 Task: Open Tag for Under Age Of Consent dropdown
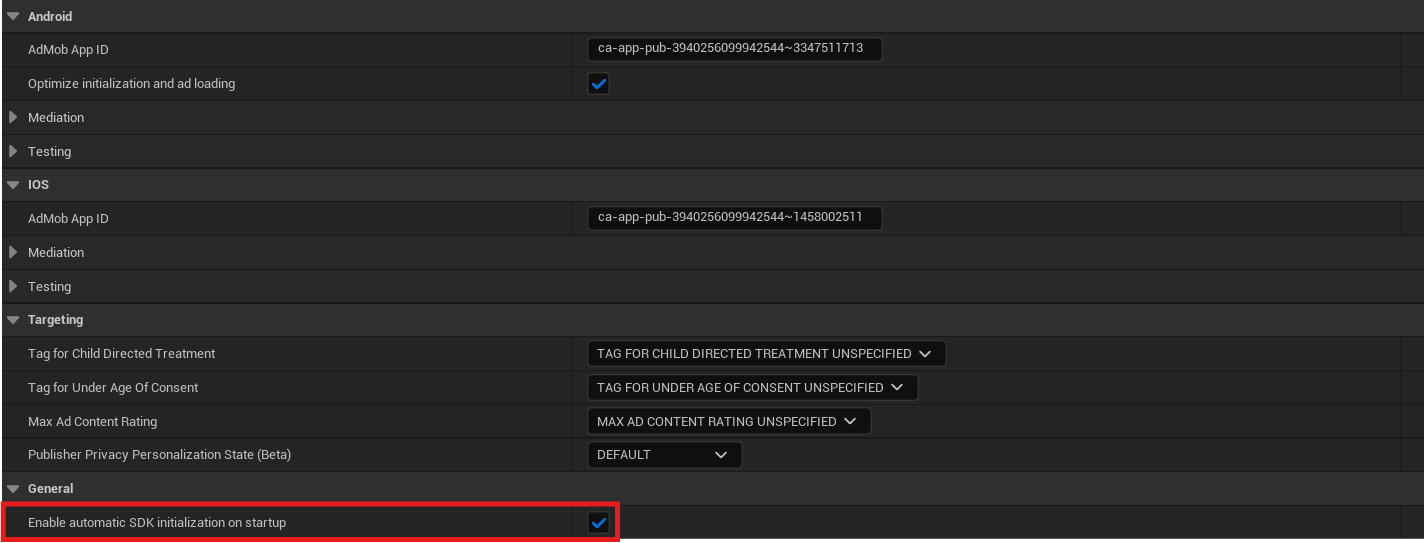coord(752,388)
